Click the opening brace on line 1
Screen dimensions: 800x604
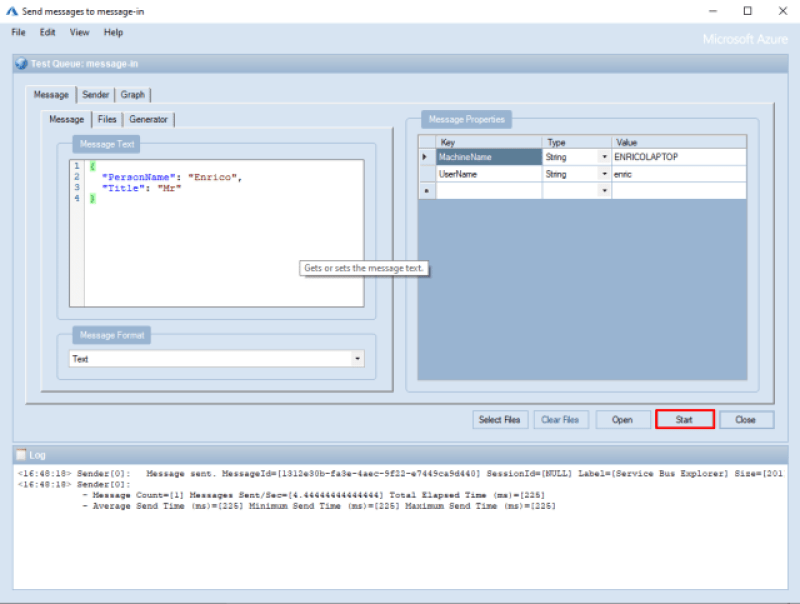click(92, 166)
